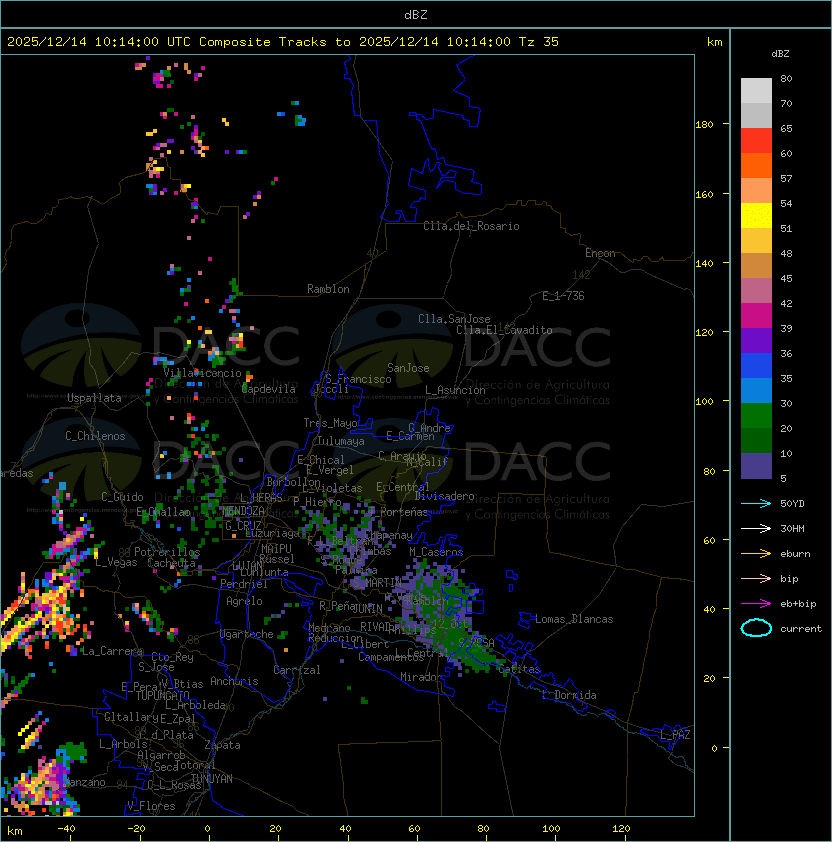
Task: Click the Ramblon label on the map
Action: (x=328, y=289)
